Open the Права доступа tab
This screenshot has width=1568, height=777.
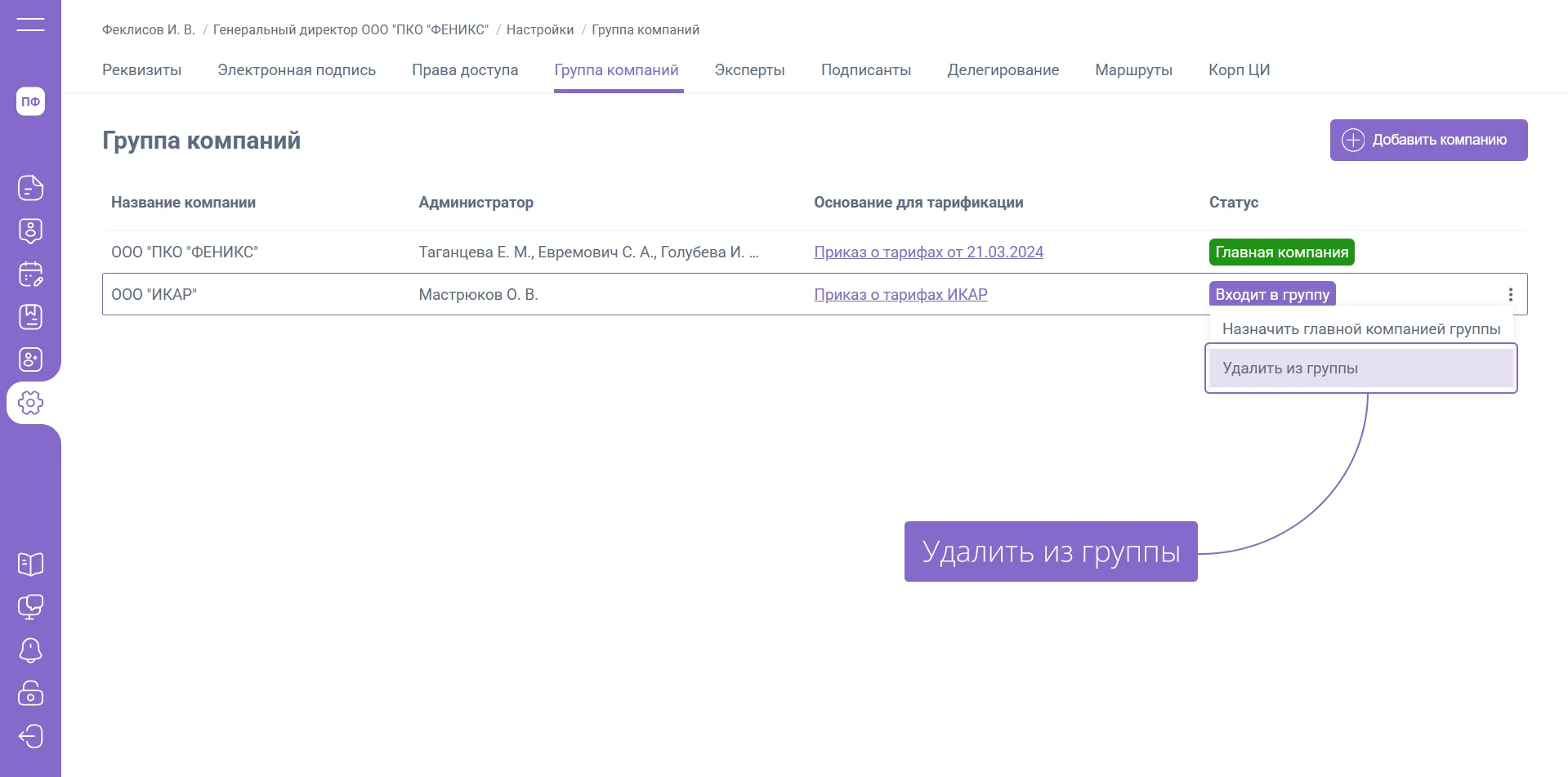(465, 70)
